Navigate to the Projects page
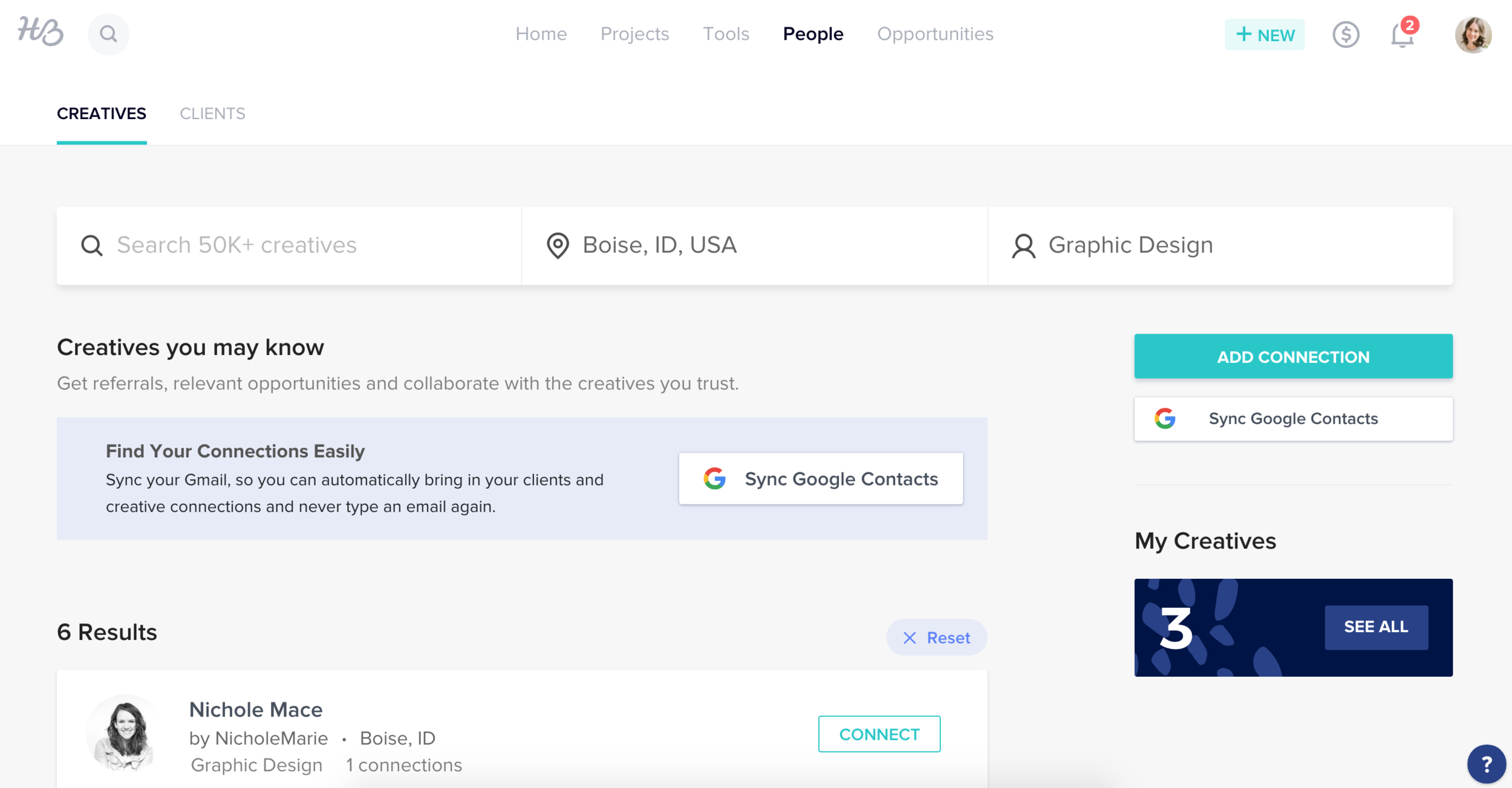This screenshot has width=1512, height=788. tap(634, 34)
